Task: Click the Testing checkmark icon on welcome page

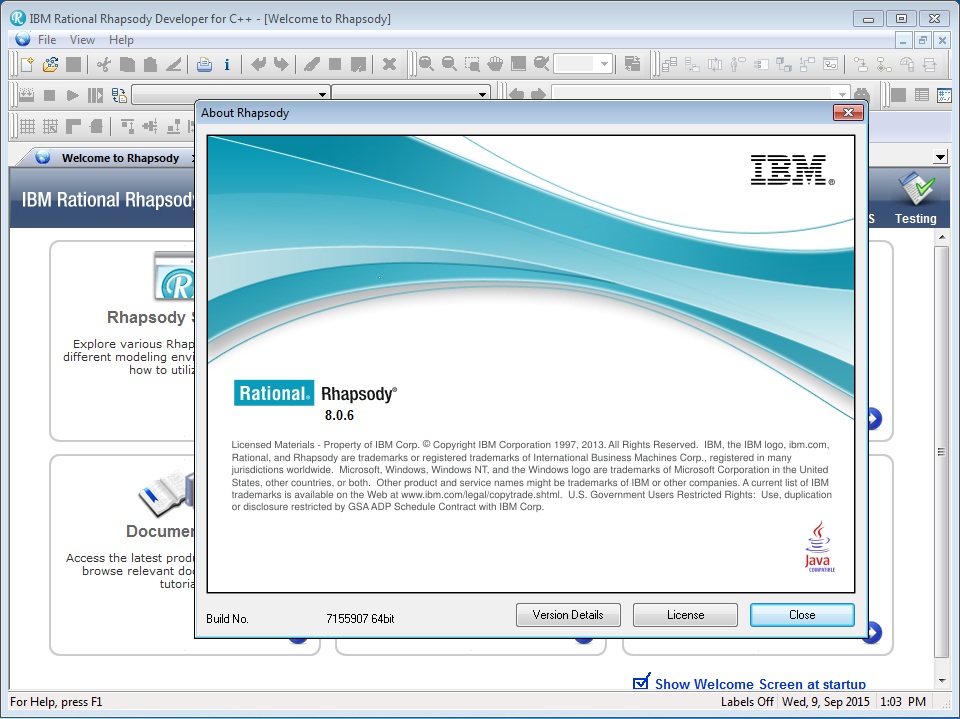Action: (916, 188)
